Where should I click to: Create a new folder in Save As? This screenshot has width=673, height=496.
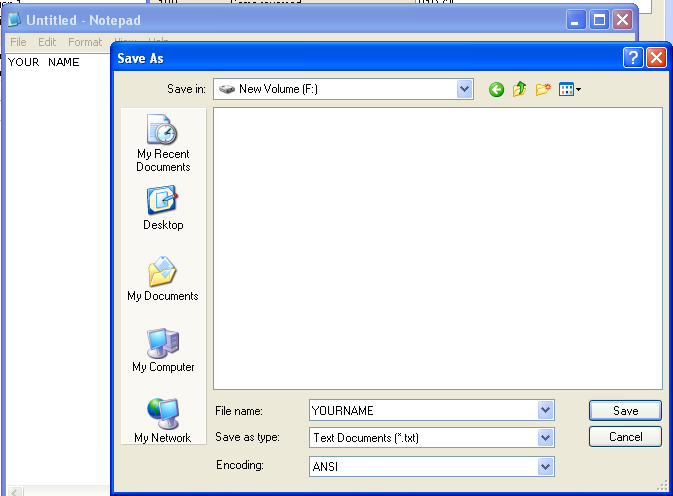tap(543, 89)
